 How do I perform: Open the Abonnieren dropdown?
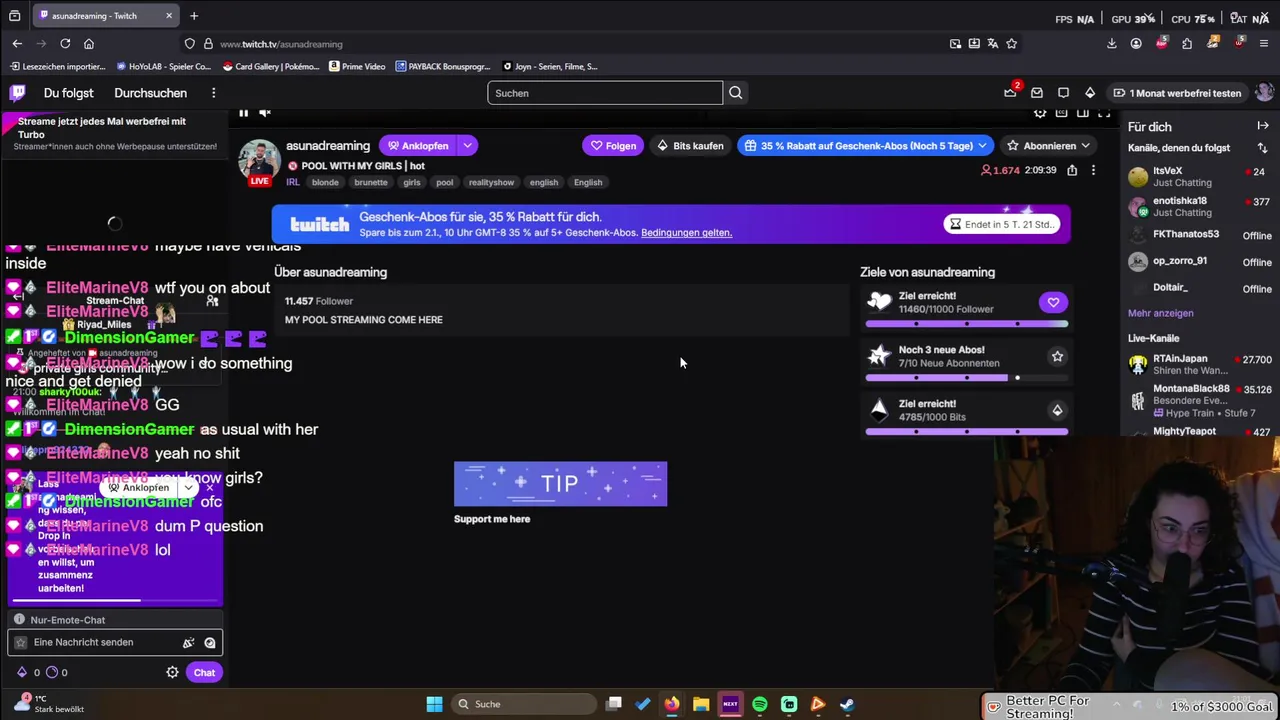1050,146
